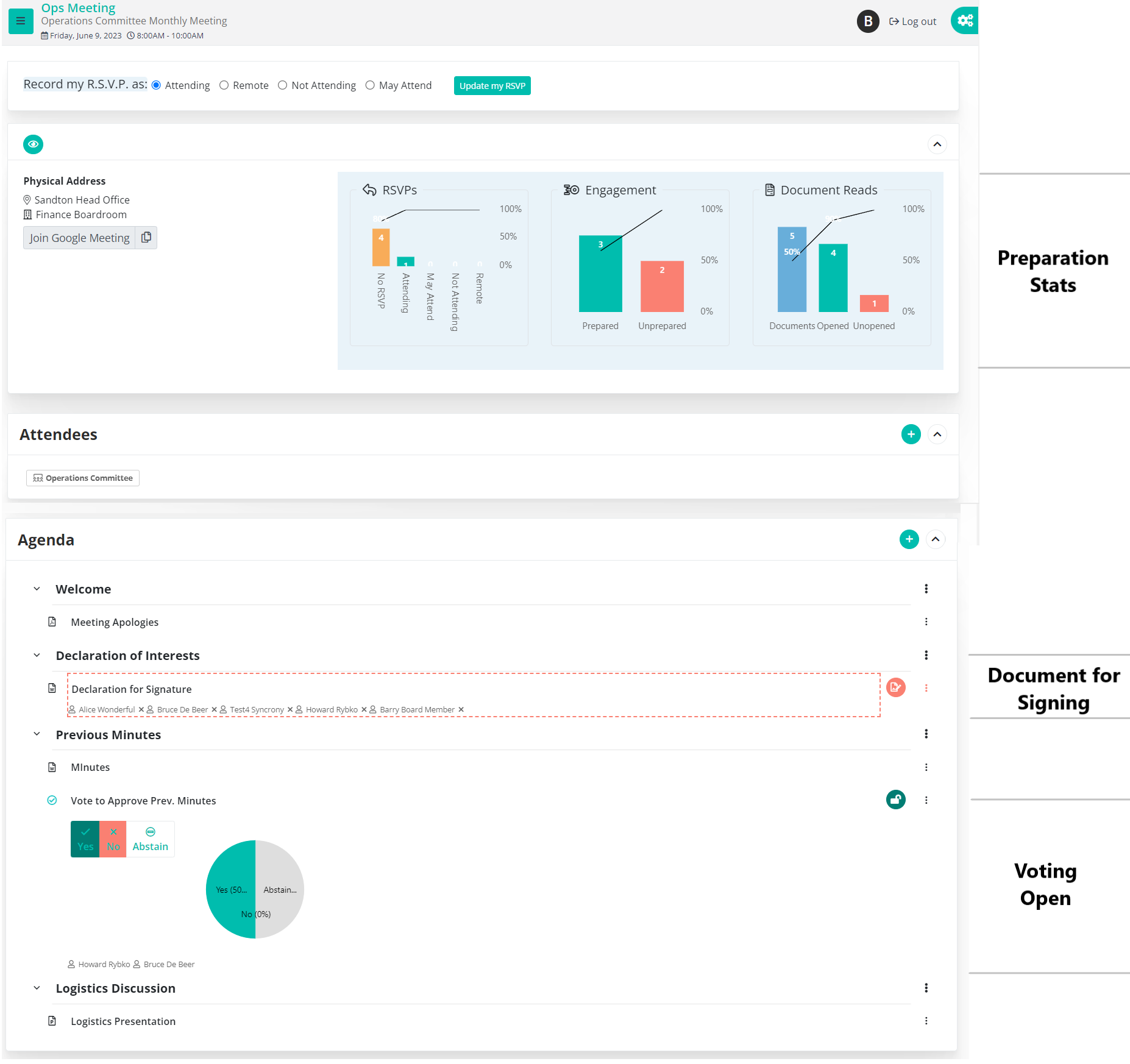The height and width of the screenshot is (1064, 1130).
Task: Open Declaration for Signature document
Action: tap(132, 689)
